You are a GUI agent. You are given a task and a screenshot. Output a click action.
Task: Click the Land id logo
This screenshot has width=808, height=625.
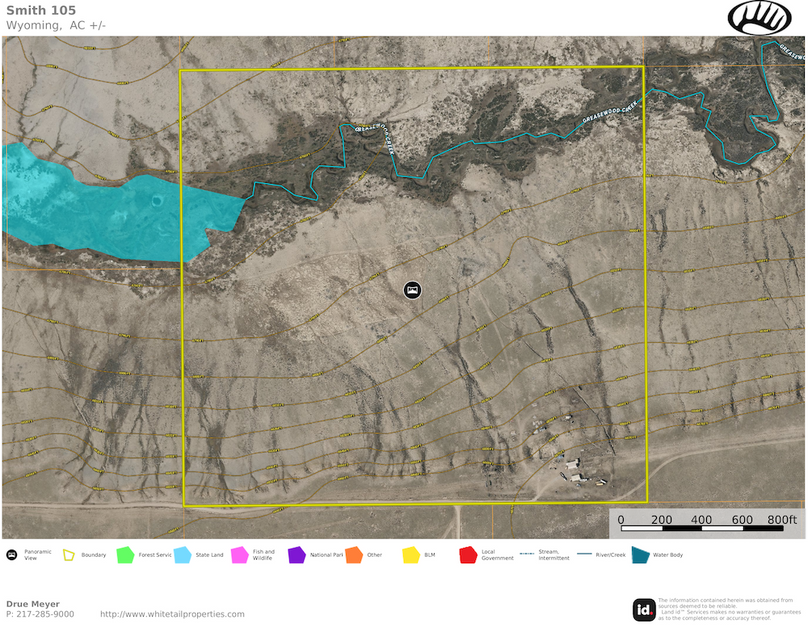coord(644,609)
